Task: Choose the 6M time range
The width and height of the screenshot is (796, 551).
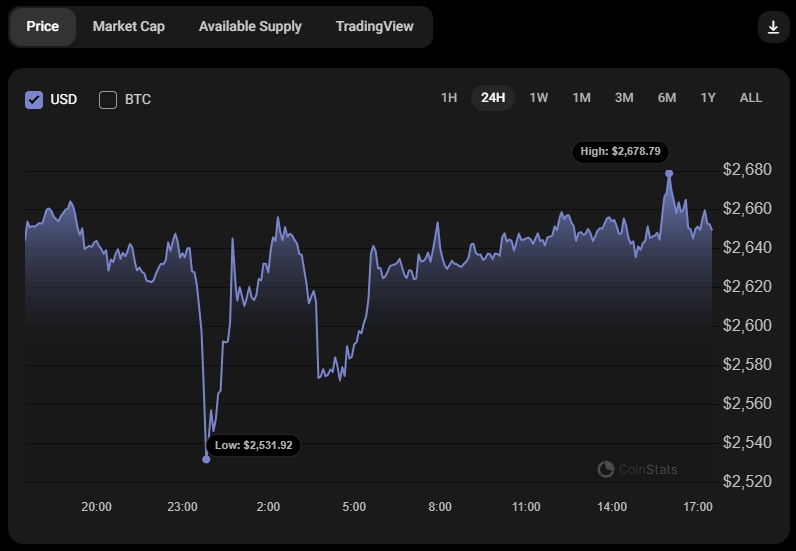Action: (x=667, y=98)
